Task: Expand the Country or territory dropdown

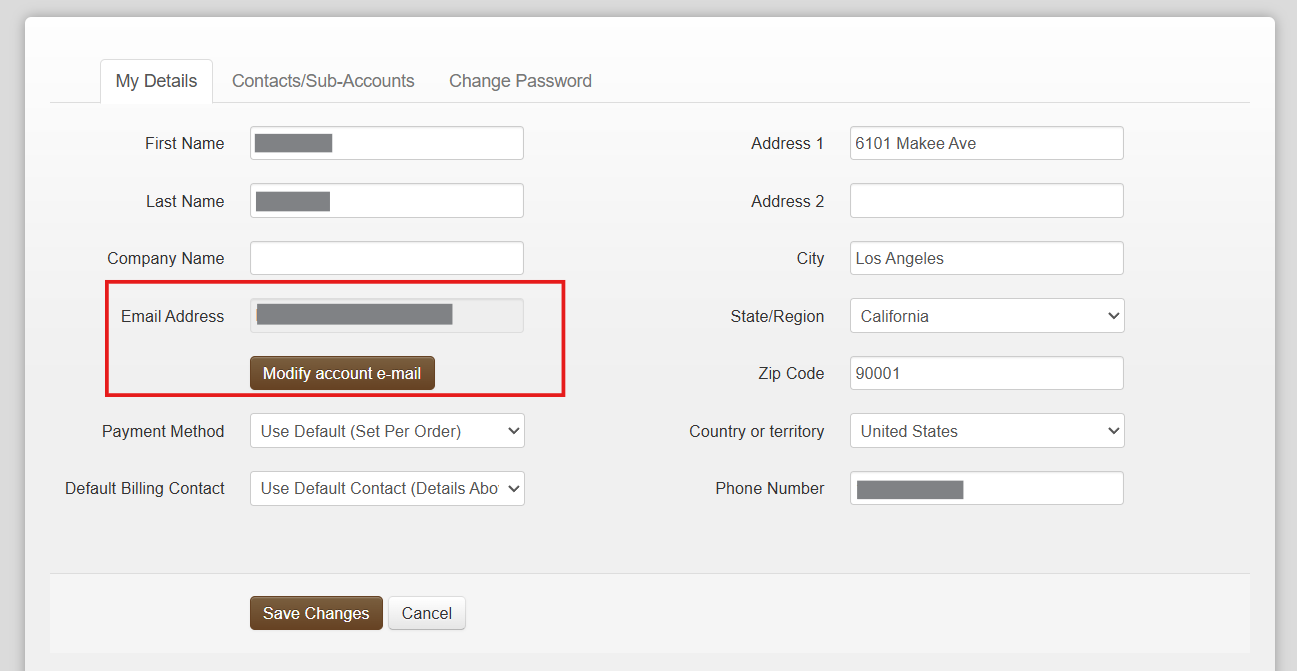Action: (987, 431)
